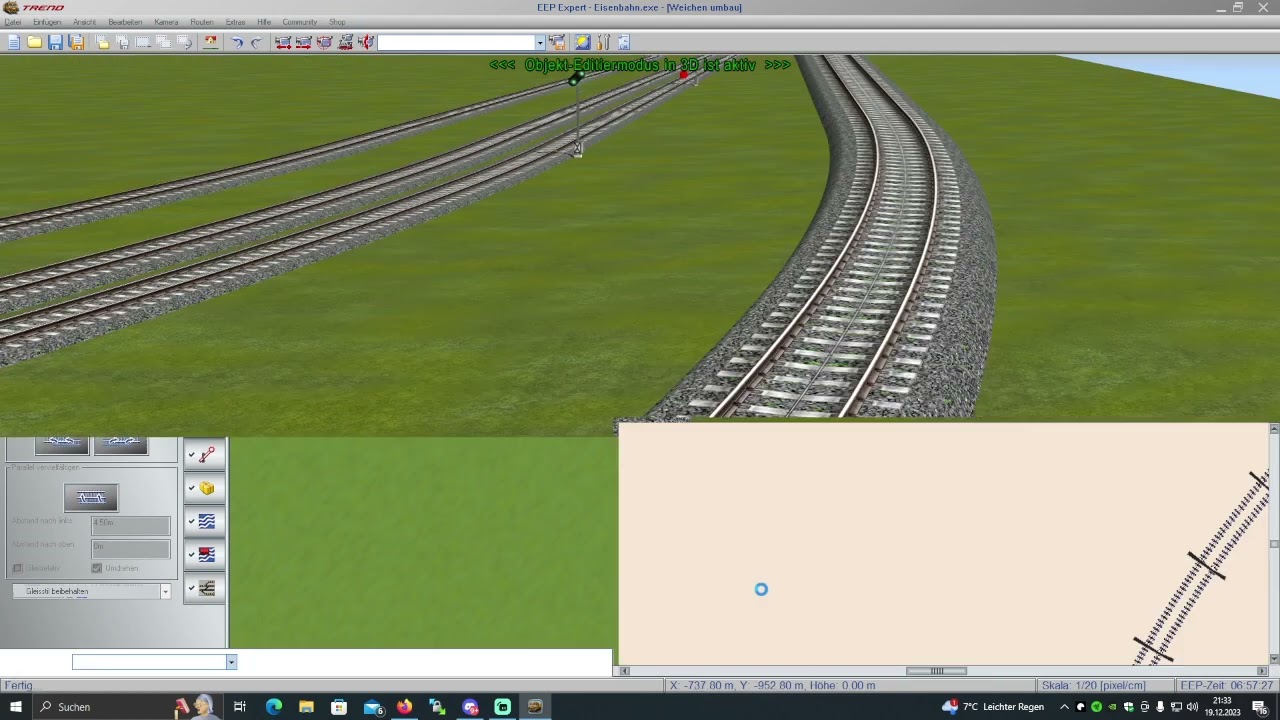Image resolution: width=1280 pixels, height=720 pixels.
Task: Click the red signal in the 3D view
Action: [684, 75]
